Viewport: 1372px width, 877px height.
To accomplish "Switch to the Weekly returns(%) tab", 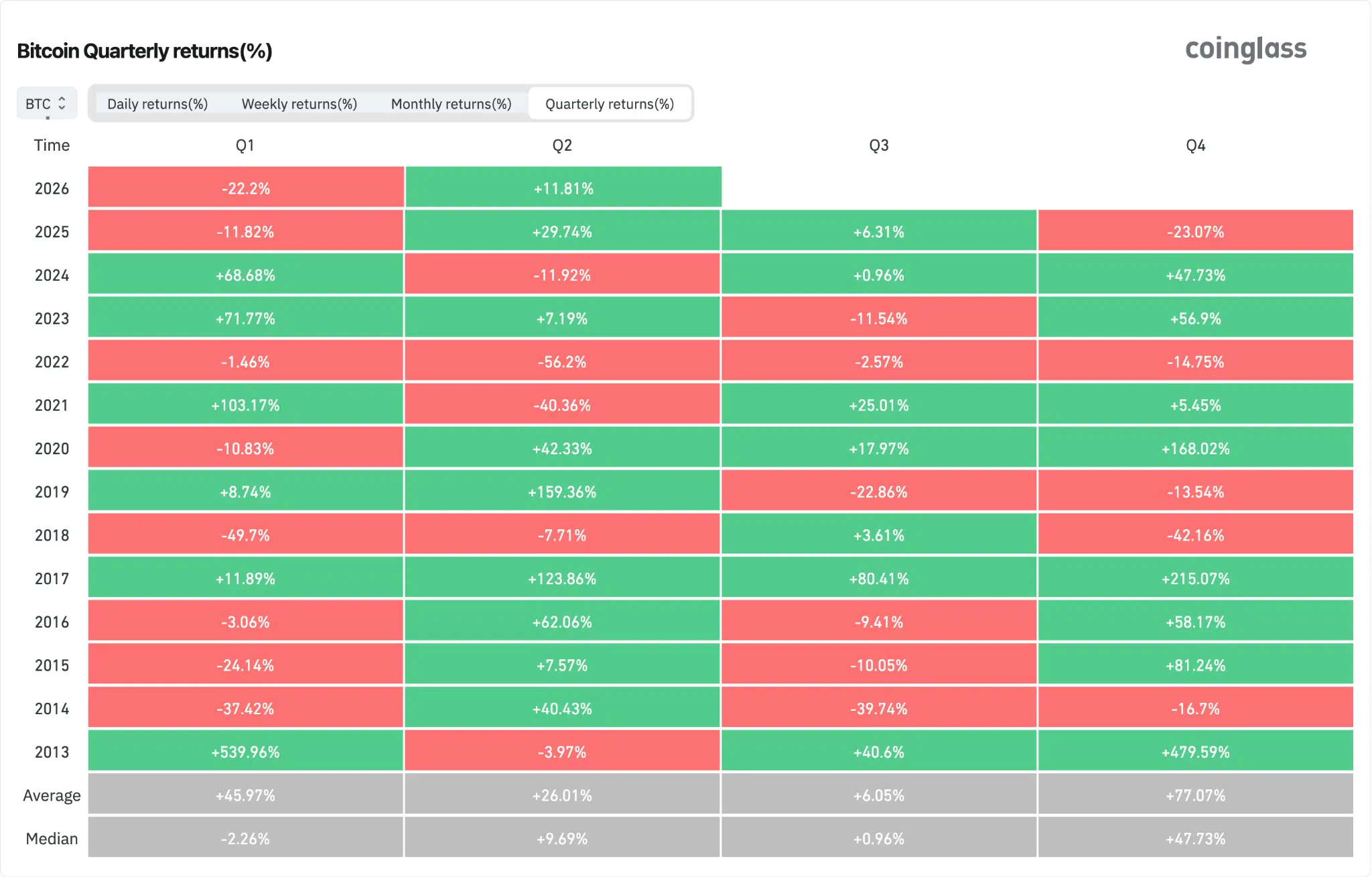I will tap(299, 104).
